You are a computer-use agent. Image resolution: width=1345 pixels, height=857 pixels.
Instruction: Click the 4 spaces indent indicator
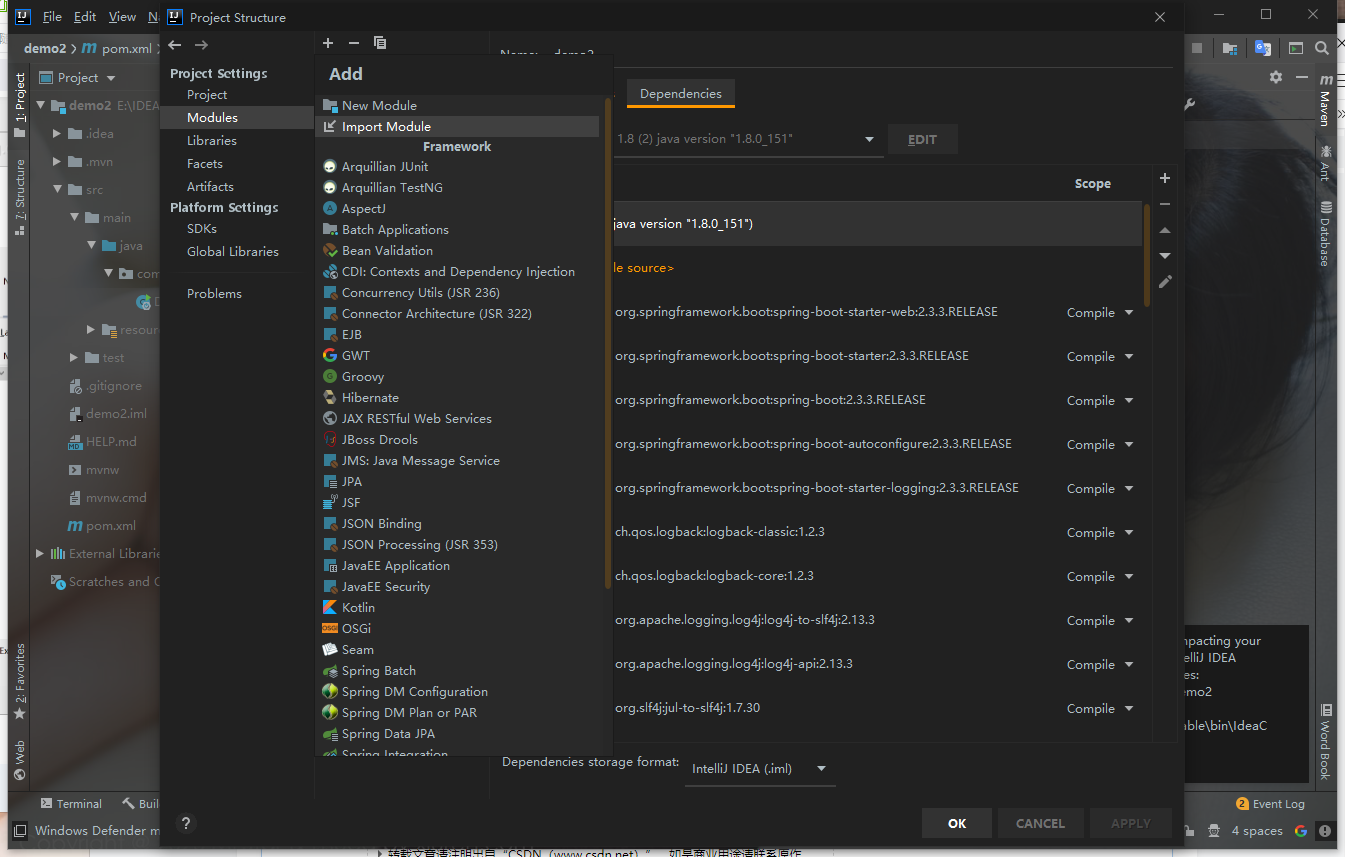(x=1257, y=830)
